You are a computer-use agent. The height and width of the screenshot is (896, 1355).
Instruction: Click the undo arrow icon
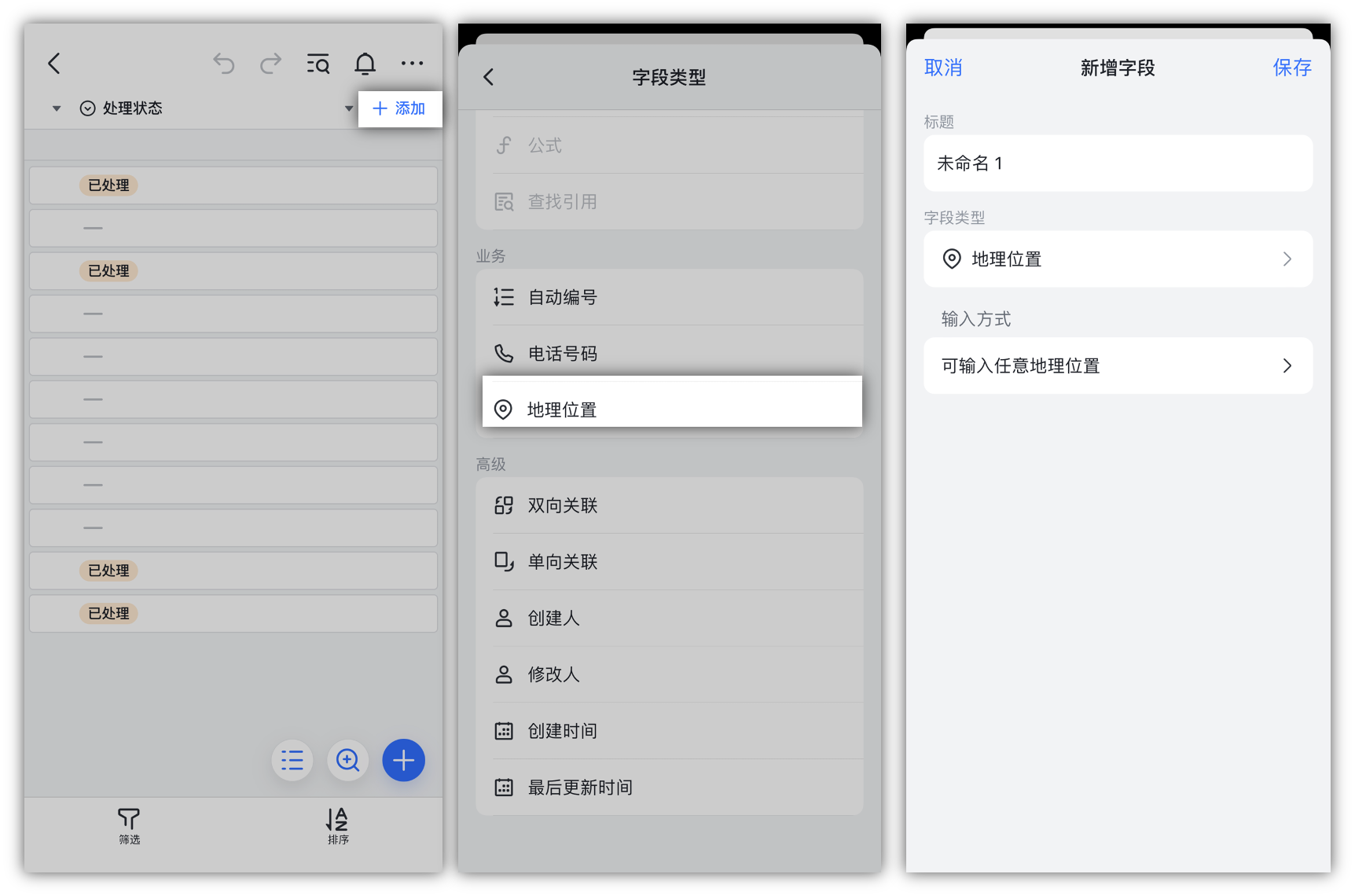(x=224, y=64)
